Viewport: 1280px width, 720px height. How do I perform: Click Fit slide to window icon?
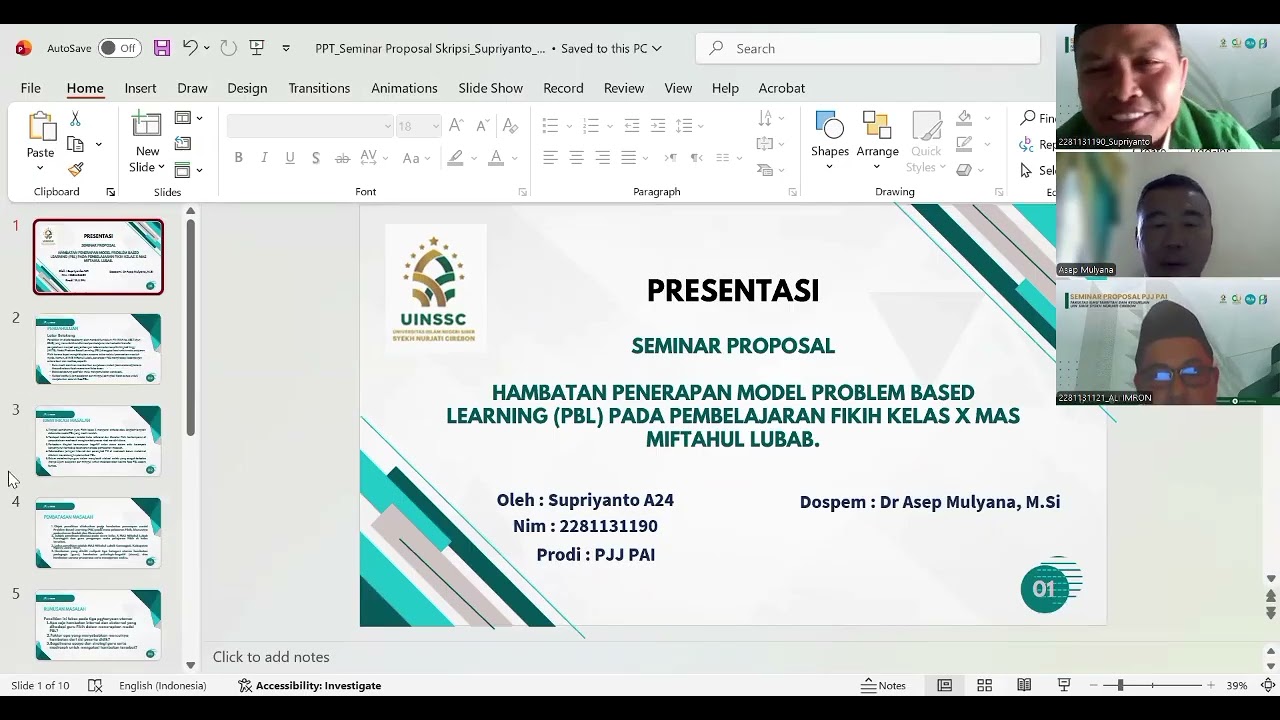coord(1268,685)
